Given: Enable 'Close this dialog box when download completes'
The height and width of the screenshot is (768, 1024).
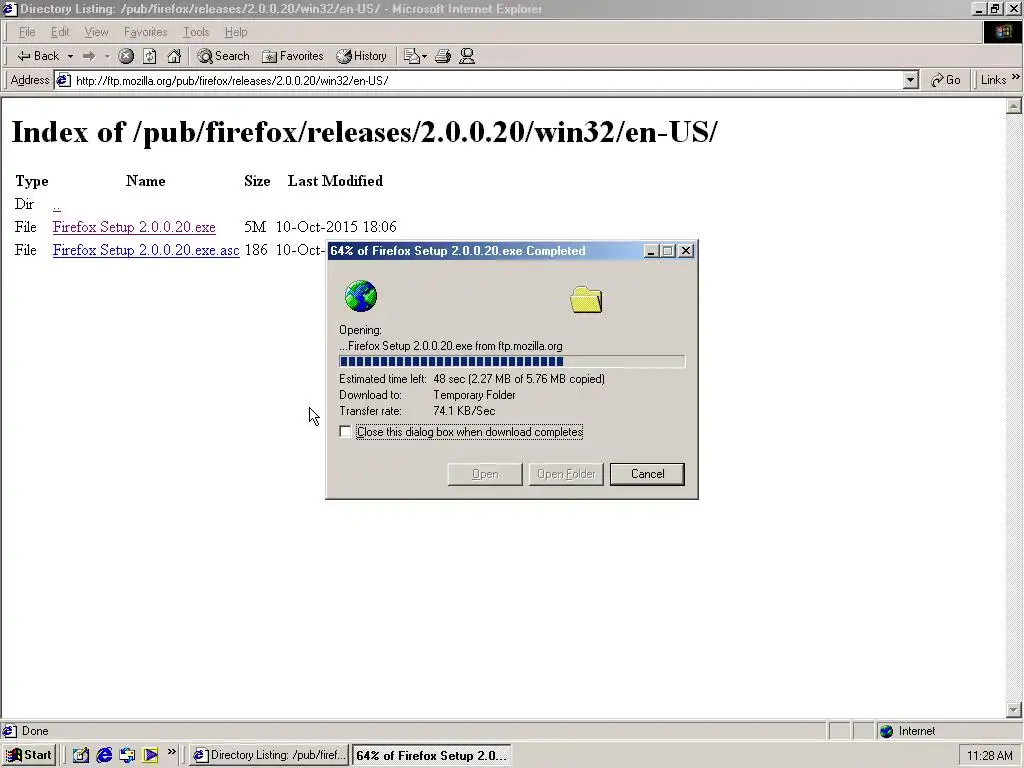Looking at the screenshot, I should coord(345,432).
